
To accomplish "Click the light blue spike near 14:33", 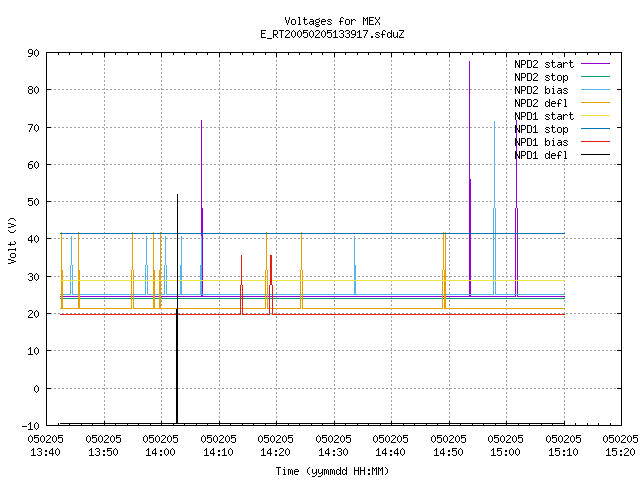I will click(355, 265).
